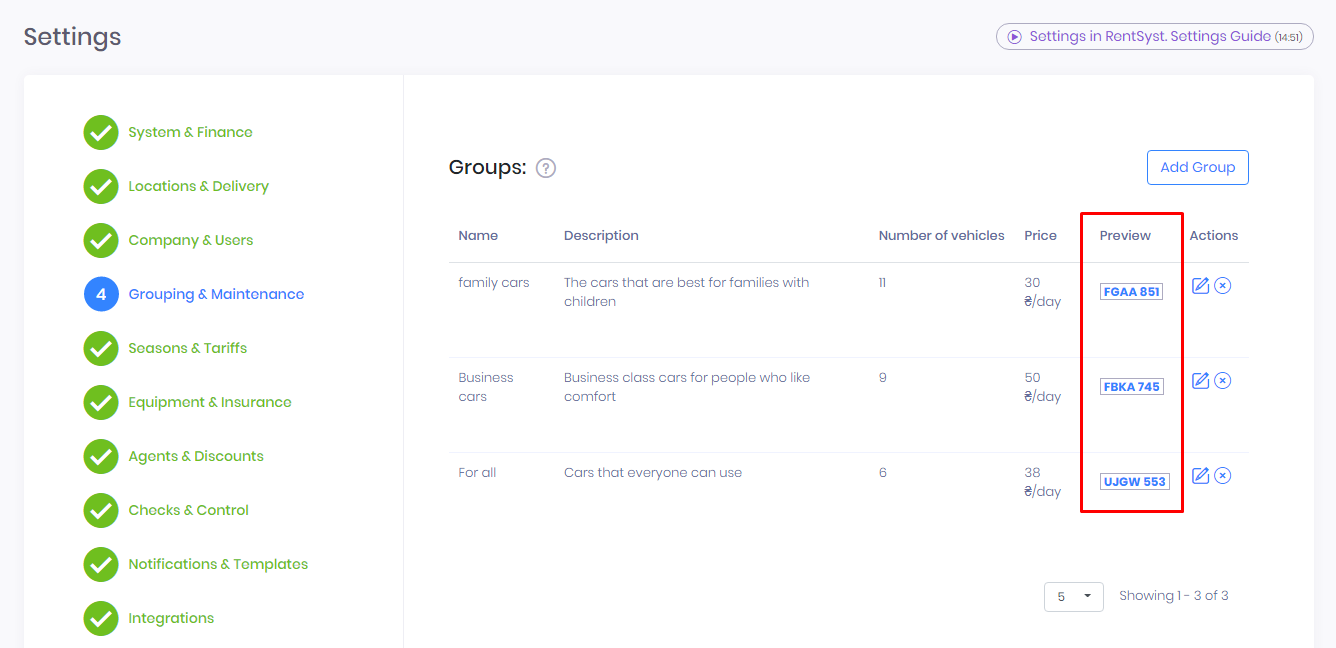
Task: Remove the For all group
Action: pos(1222,476)
